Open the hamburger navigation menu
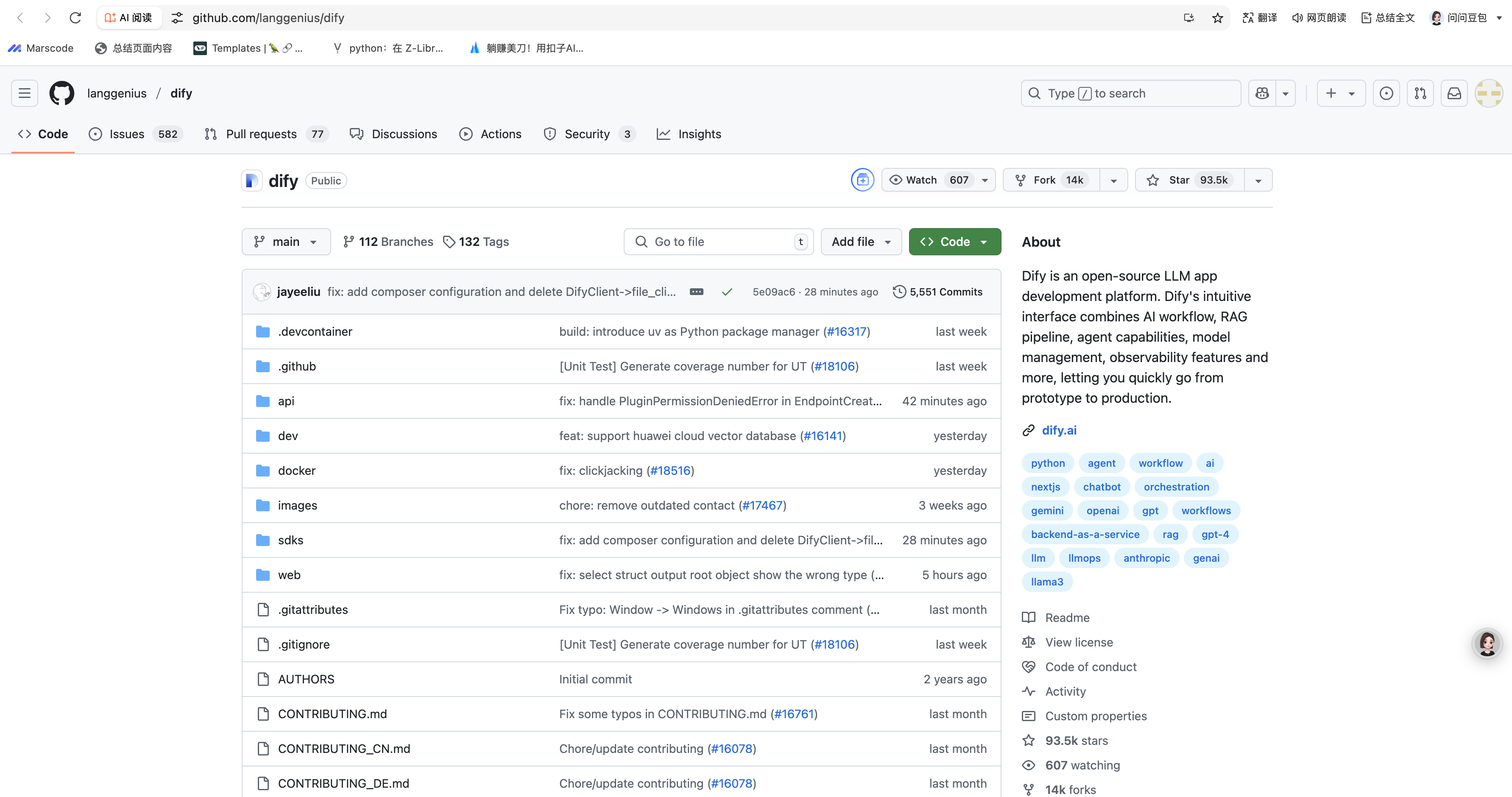The width and height of the screenshot is (1512, 797). 25,93
